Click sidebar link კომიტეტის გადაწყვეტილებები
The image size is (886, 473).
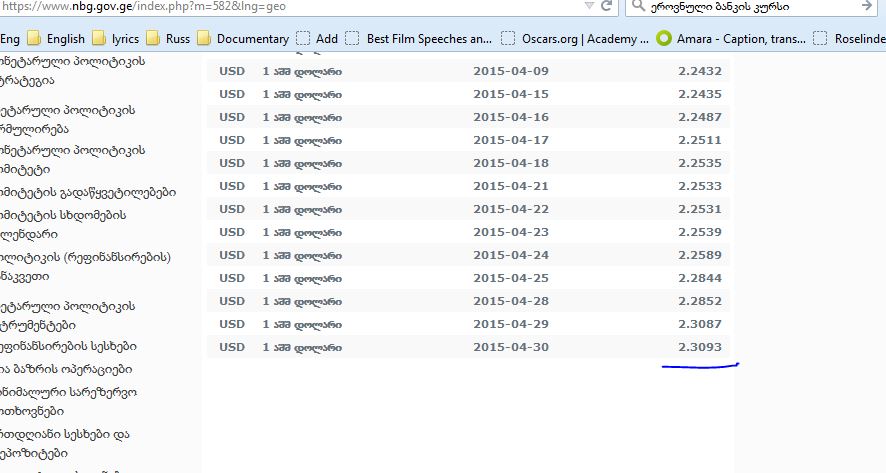coord(88,192)
